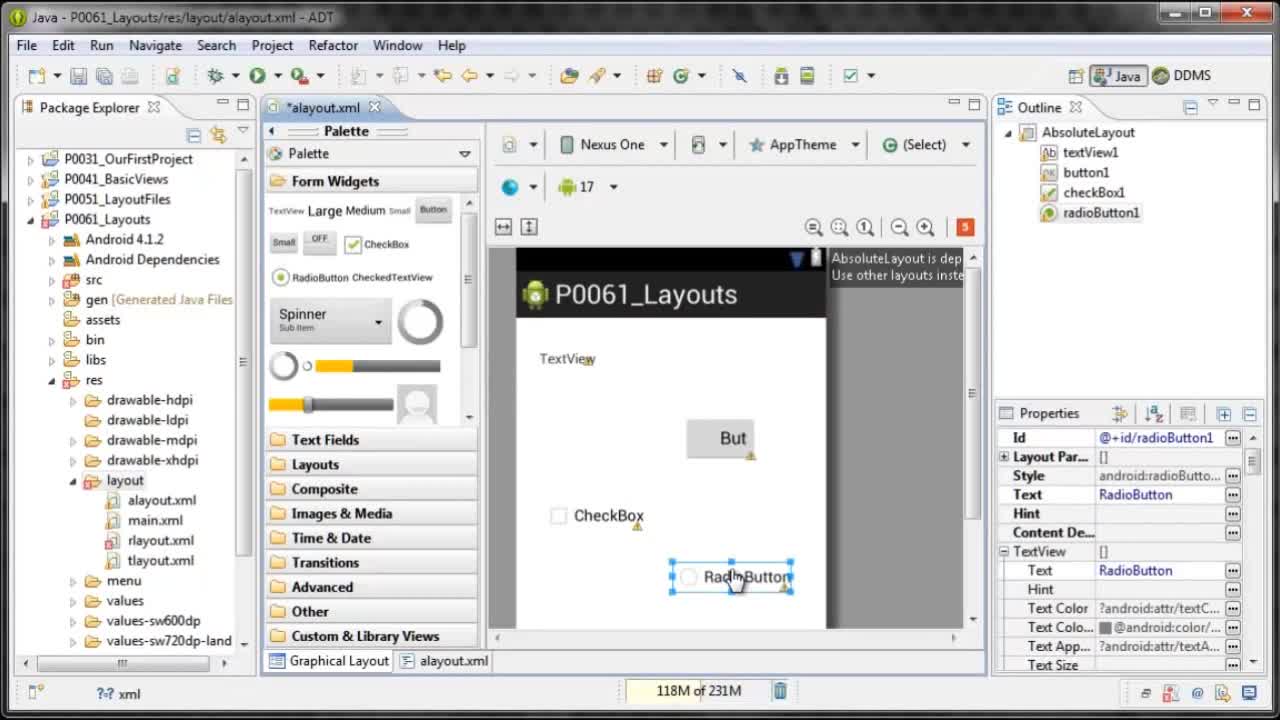Click the zoom-in magnifier in layout editor
The height and width of the screenshot is (720, 1280).
pos(925,227)
